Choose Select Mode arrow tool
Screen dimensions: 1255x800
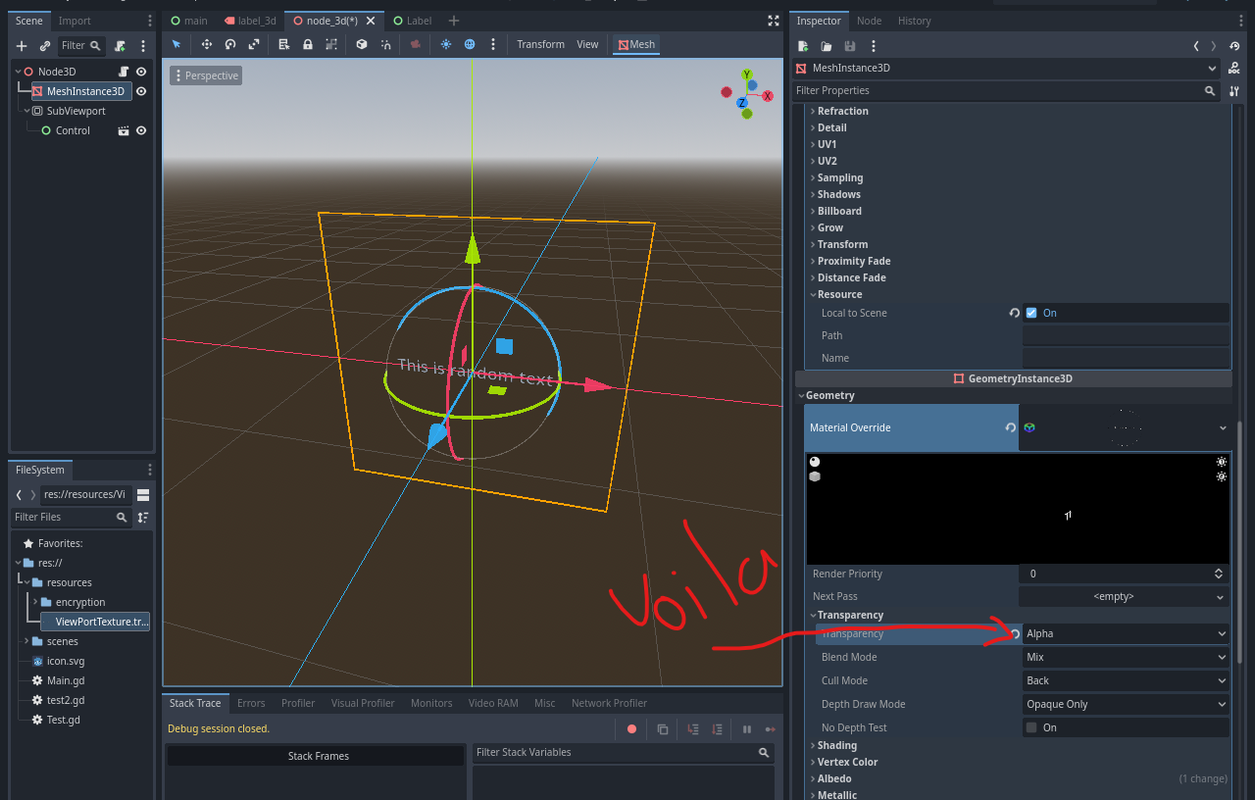click(x=176, y=44)
